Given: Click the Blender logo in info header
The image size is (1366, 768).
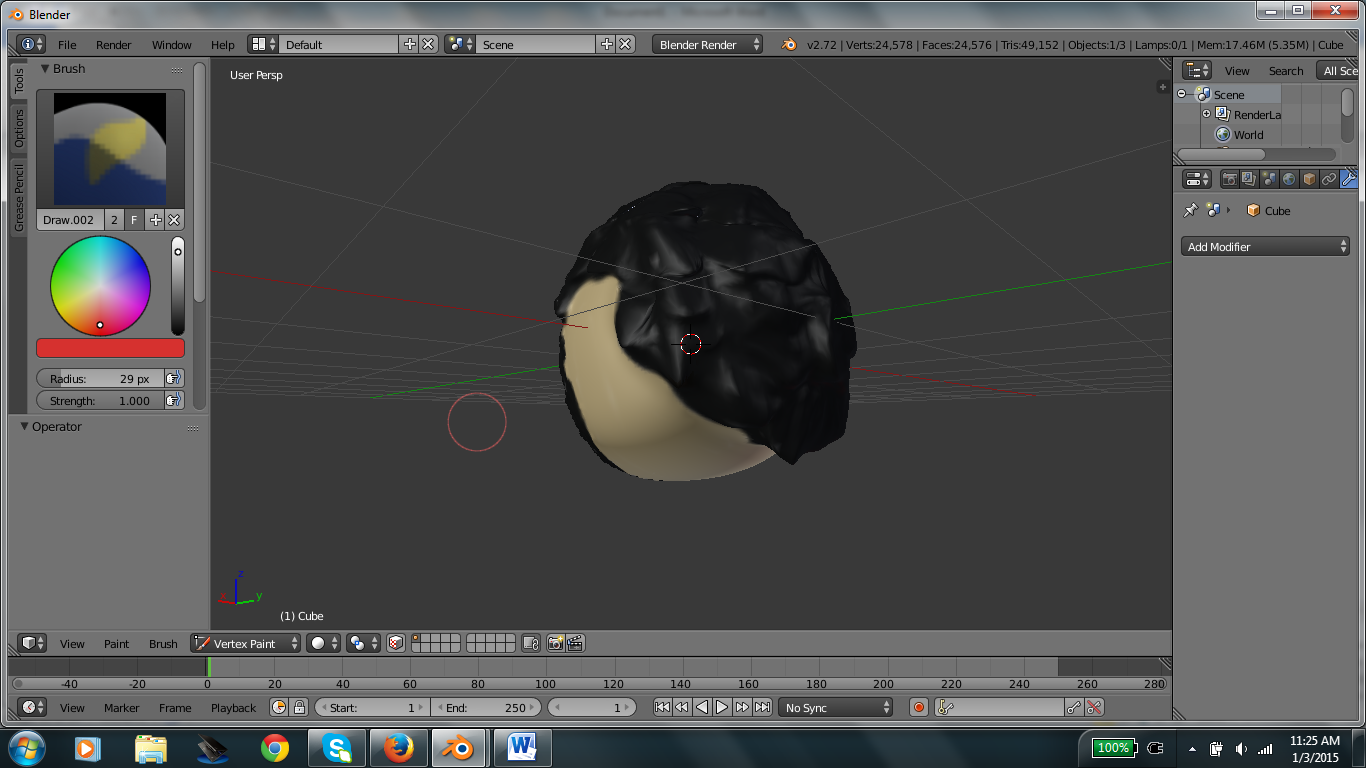Looking at the screenshot, I should (789, 44).
